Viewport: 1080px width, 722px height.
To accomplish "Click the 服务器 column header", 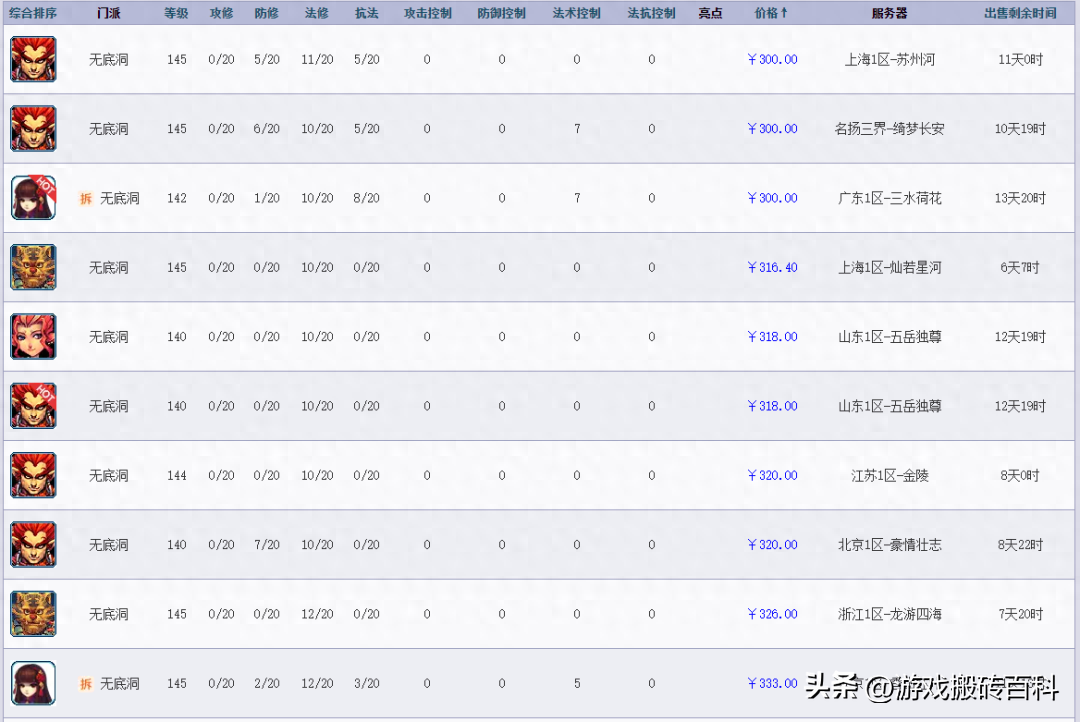I will click(889, 12).
